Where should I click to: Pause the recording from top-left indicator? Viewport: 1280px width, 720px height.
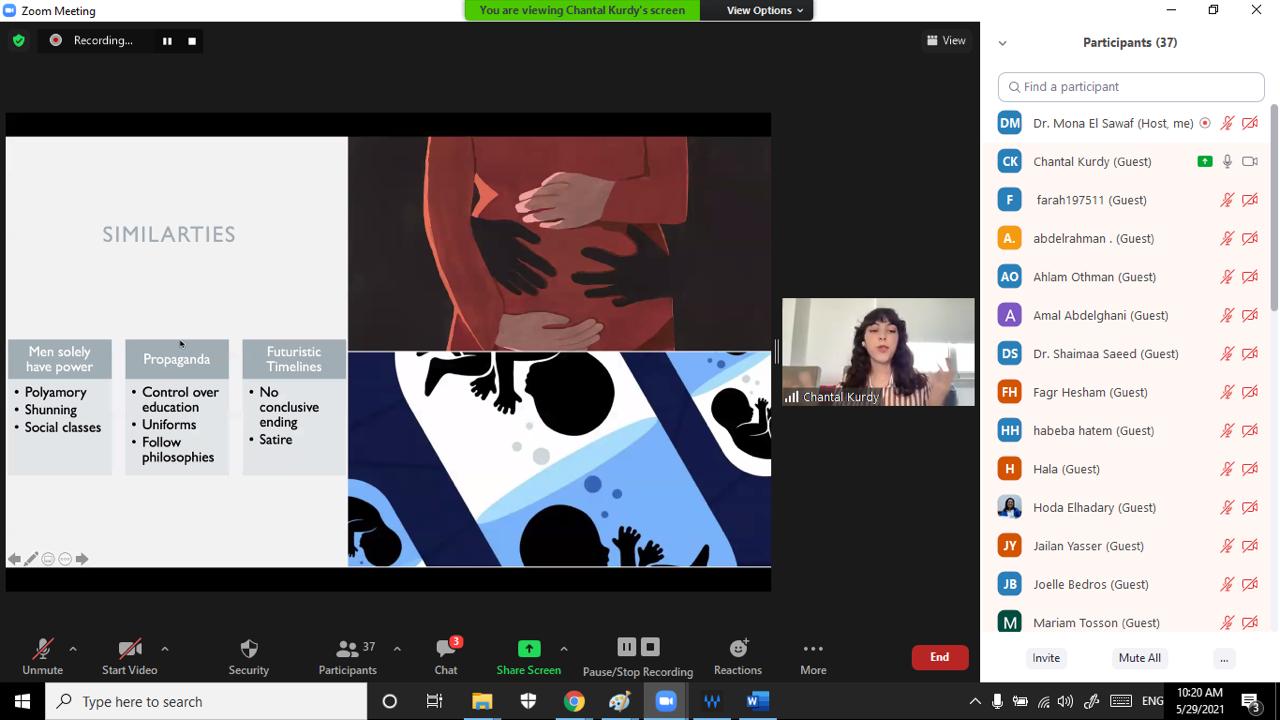(x=167, y=41)
